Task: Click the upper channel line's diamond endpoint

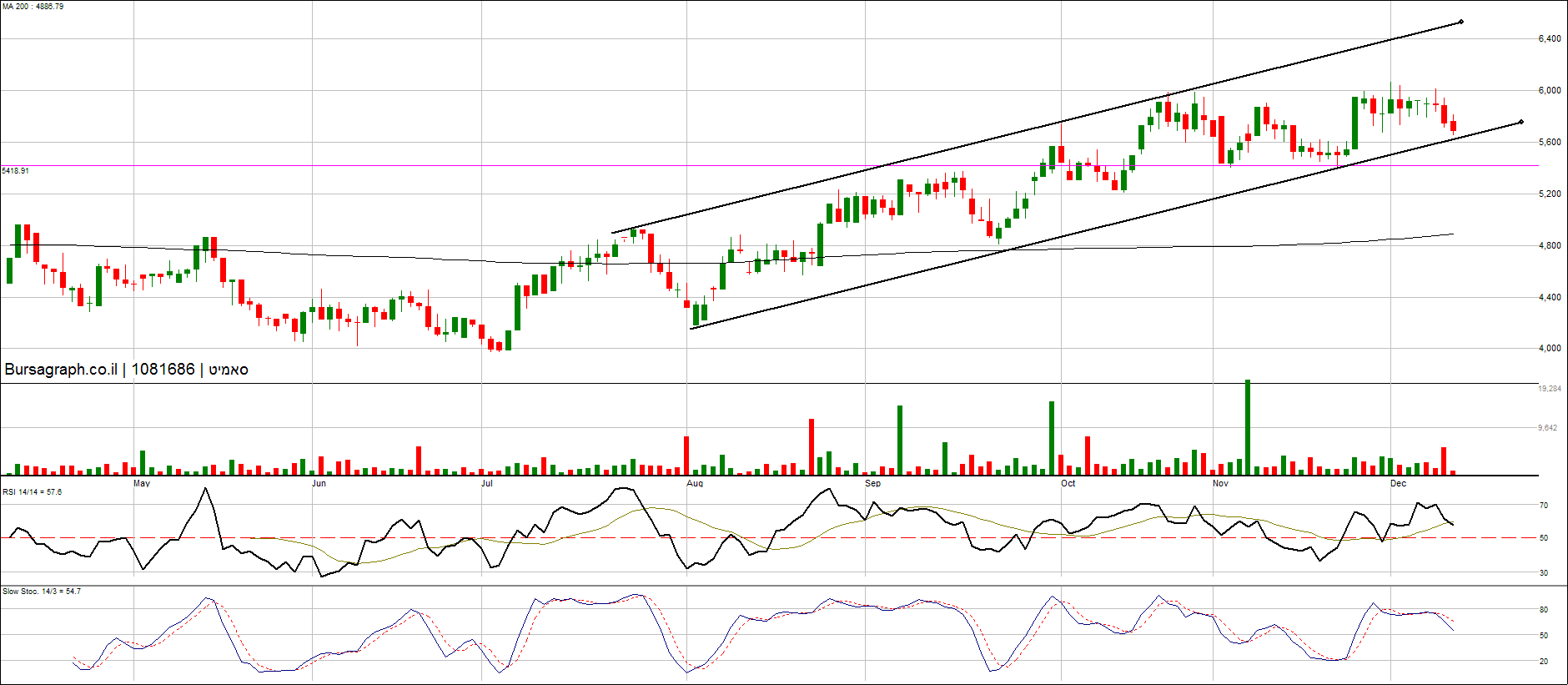Action: pos(1461,22)
